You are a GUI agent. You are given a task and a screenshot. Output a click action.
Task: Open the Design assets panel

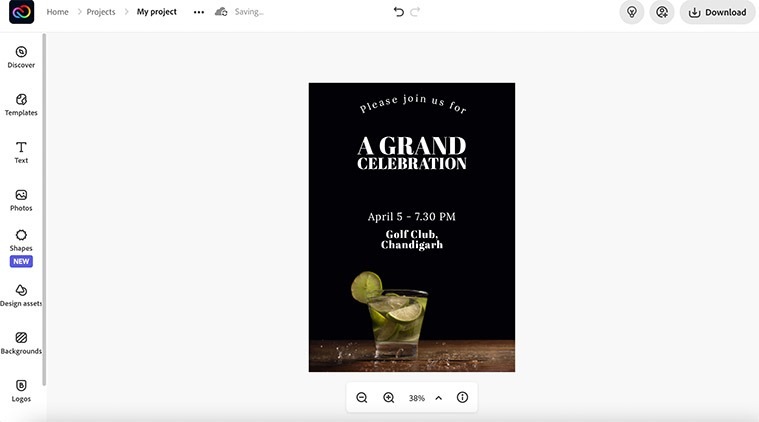pyautogui.click(x=21, y=296)
